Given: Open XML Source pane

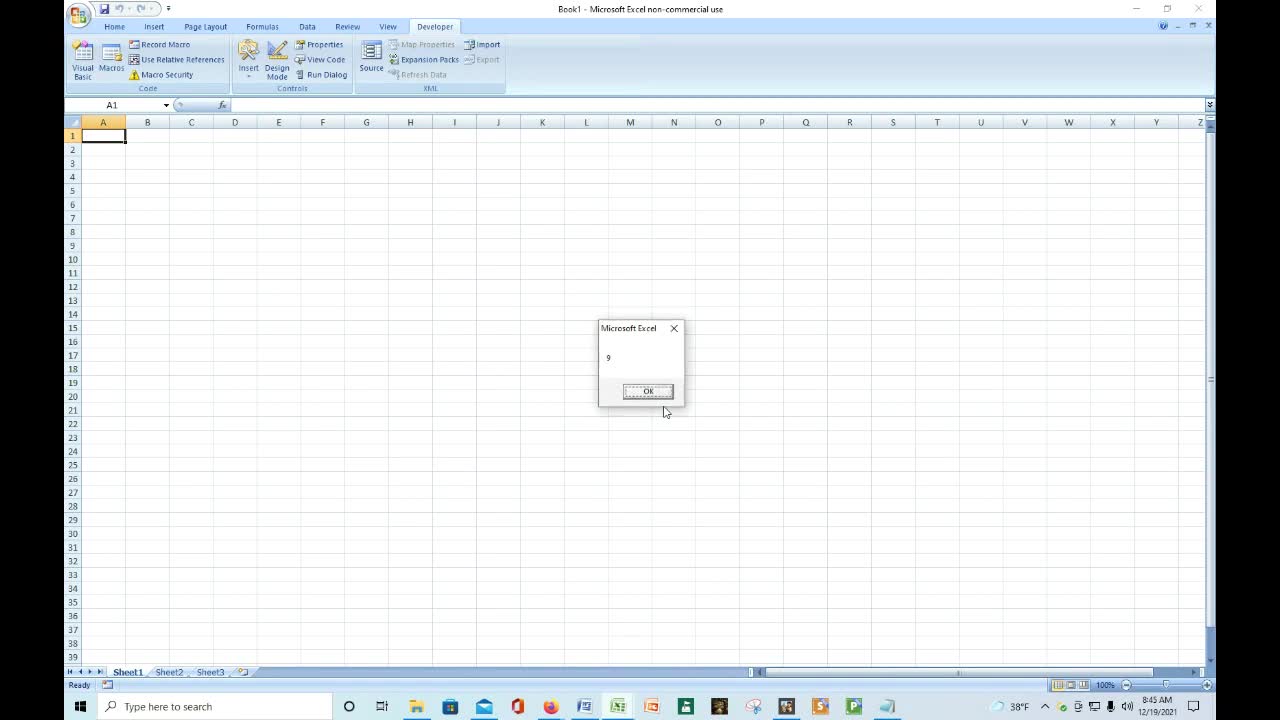Looking at the screenshot, I should coord(371,59).
